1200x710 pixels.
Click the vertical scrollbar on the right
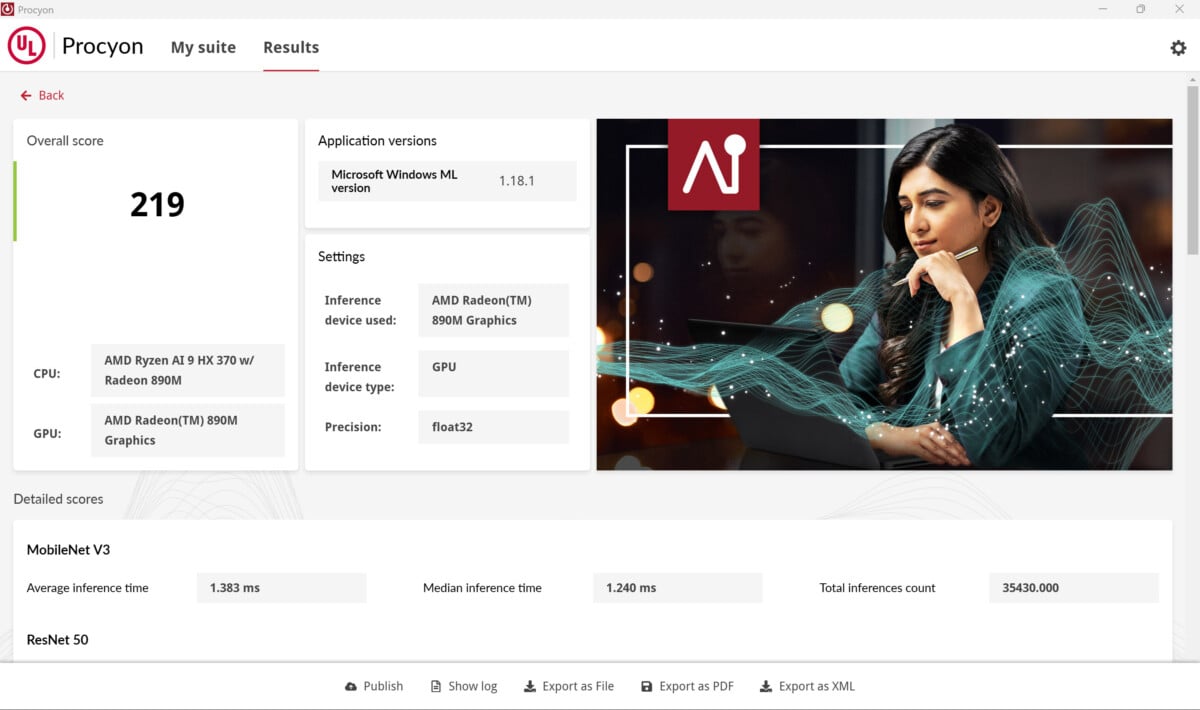(1192, 170)
